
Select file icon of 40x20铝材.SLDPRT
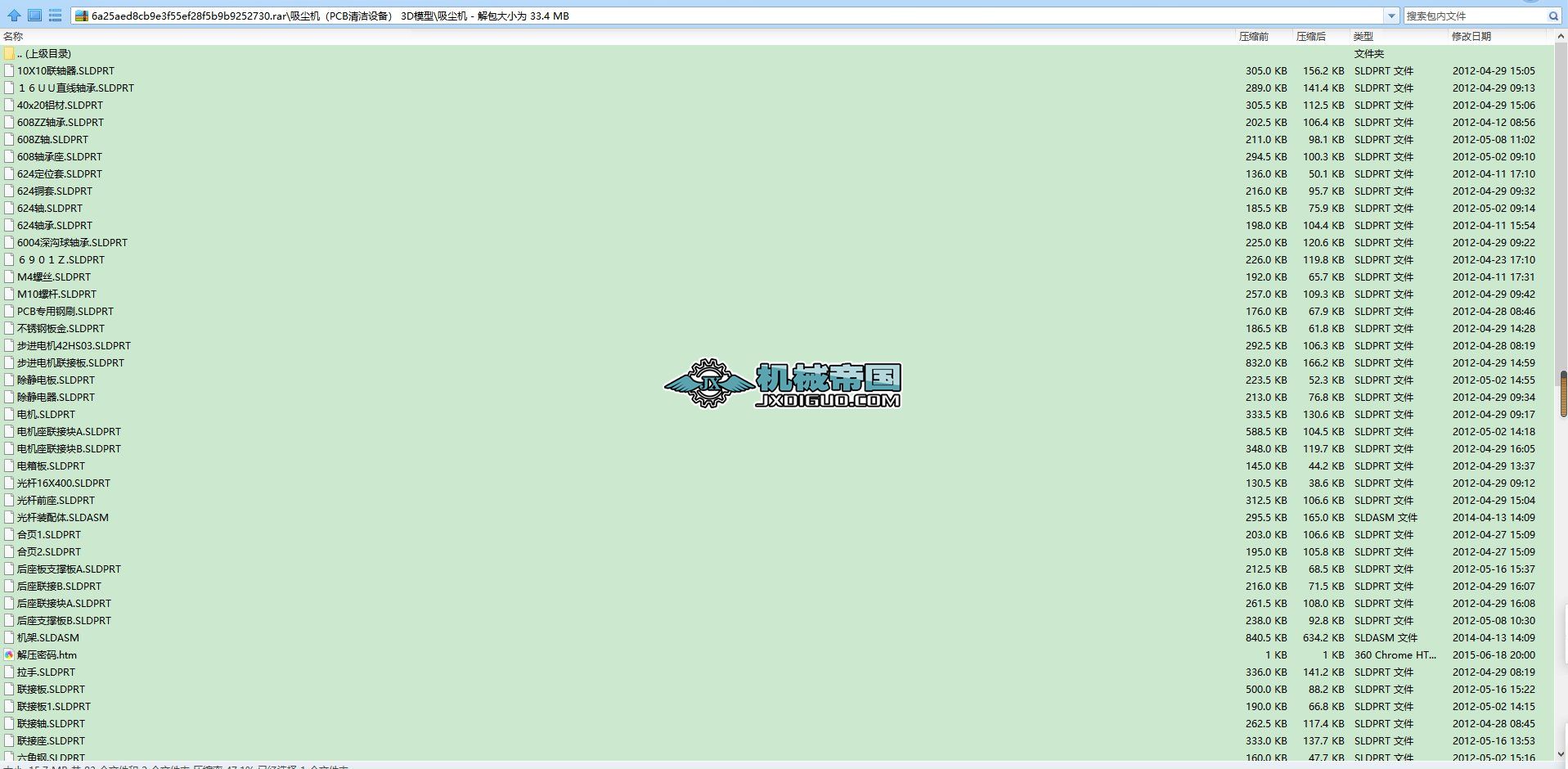[9, 105]
